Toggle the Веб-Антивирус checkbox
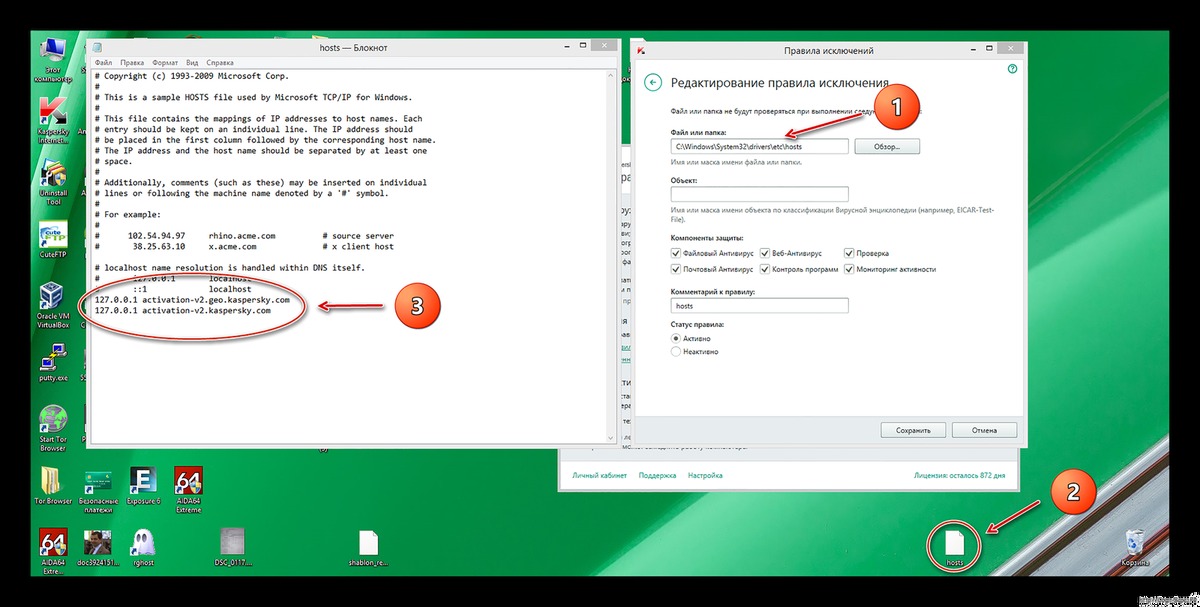Screen dimensions: 1200x607 click(x=765, y=254)
